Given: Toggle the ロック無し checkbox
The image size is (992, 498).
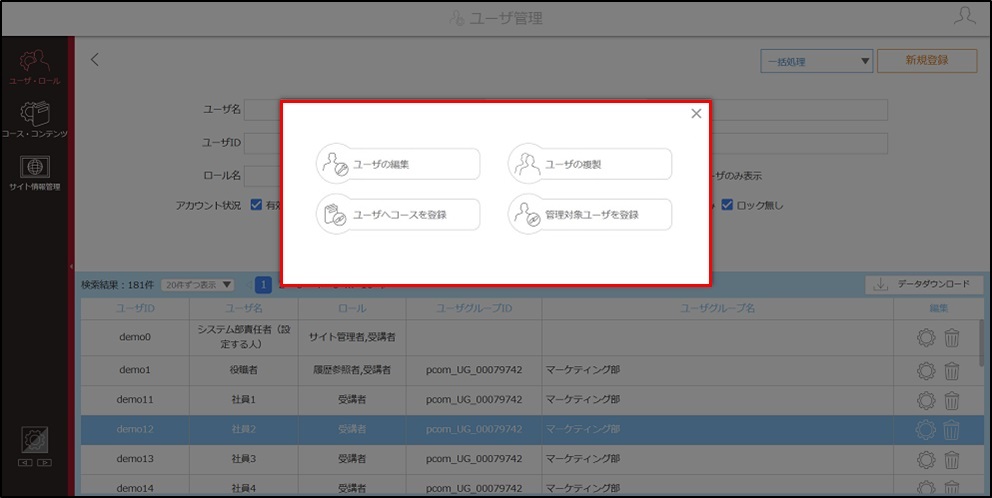Looking at the screenshot, I should [727, 205].
